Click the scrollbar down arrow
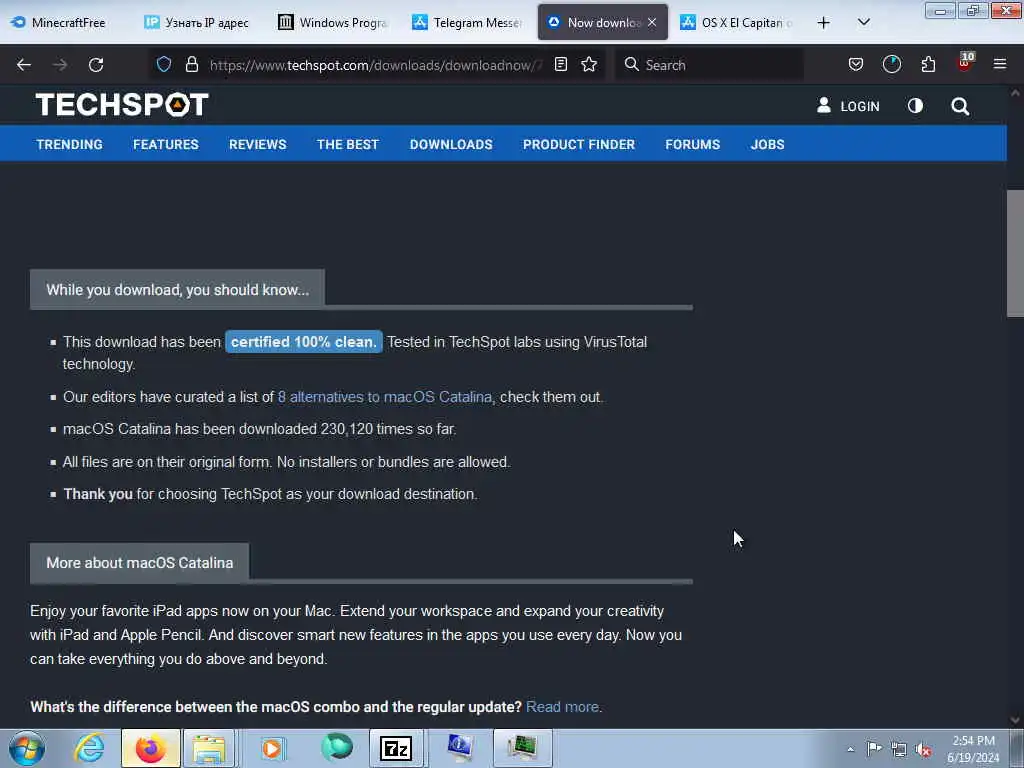The width and height of the screenshot is (1024, 768). coord(1015,720)
